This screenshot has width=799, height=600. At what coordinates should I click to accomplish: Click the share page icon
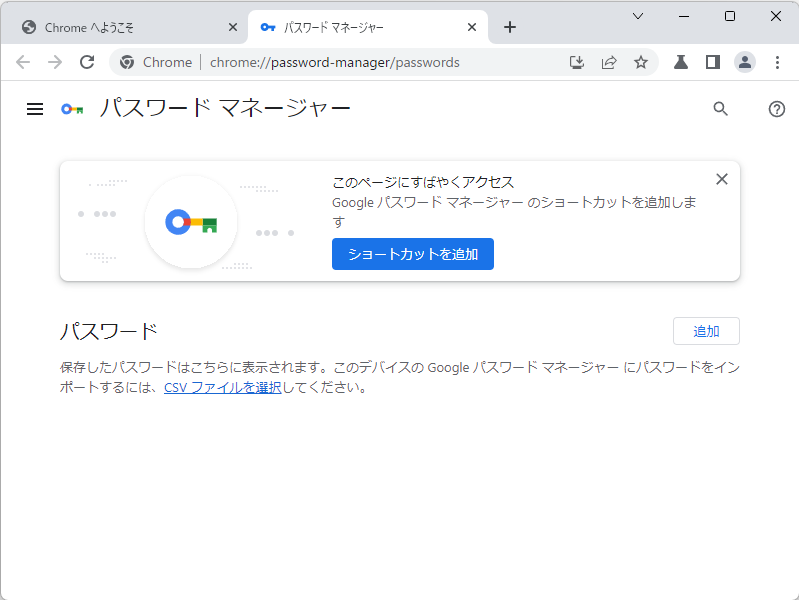(609, 62)
